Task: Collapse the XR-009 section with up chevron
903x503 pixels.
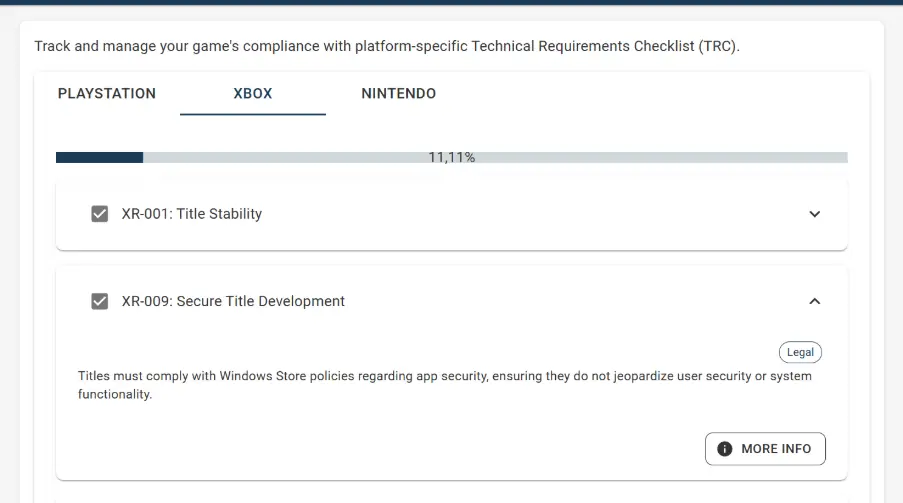Action: click(814, 301)
